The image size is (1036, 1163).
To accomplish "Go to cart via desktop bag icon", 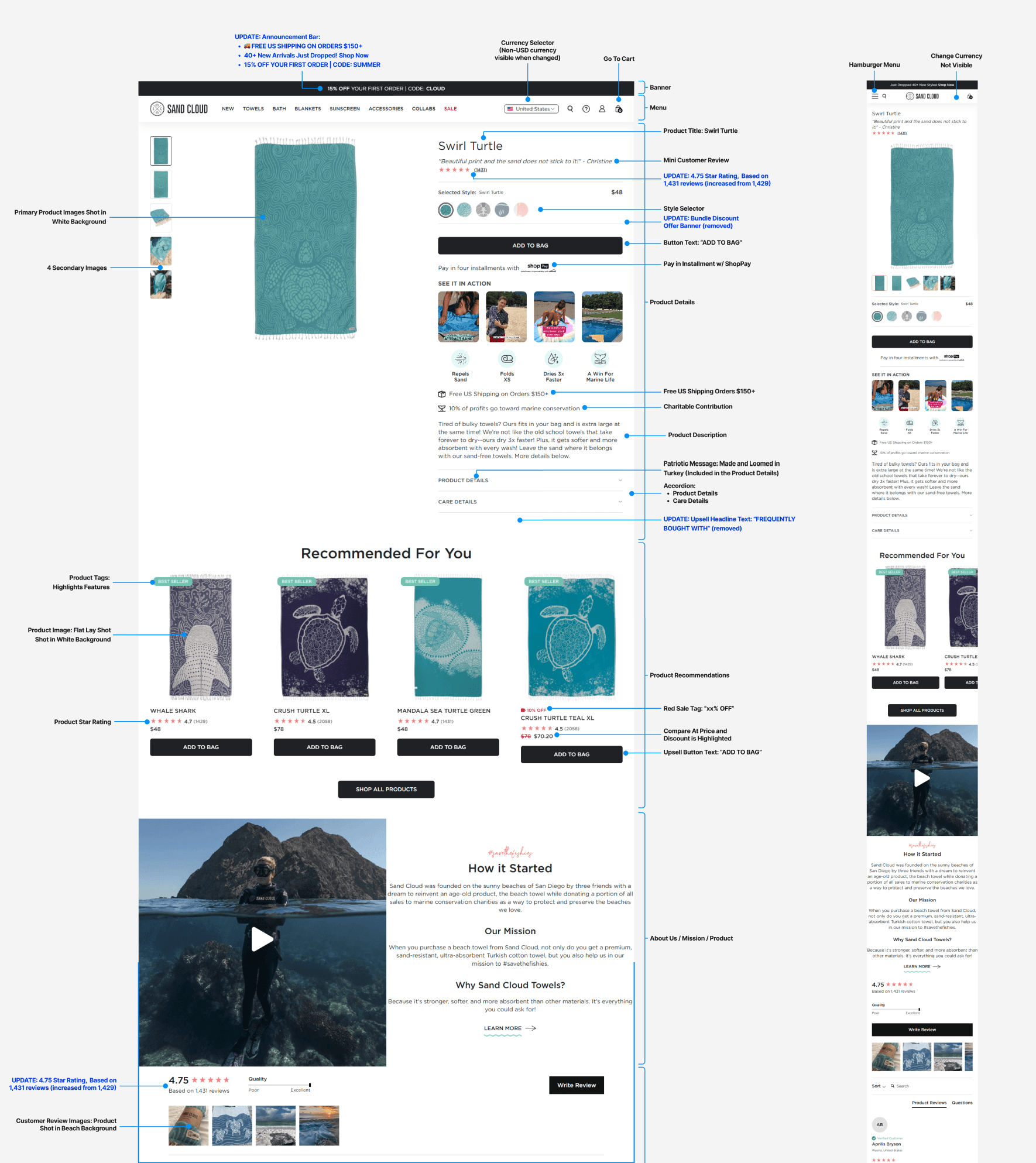I will (x=619, y=109).
